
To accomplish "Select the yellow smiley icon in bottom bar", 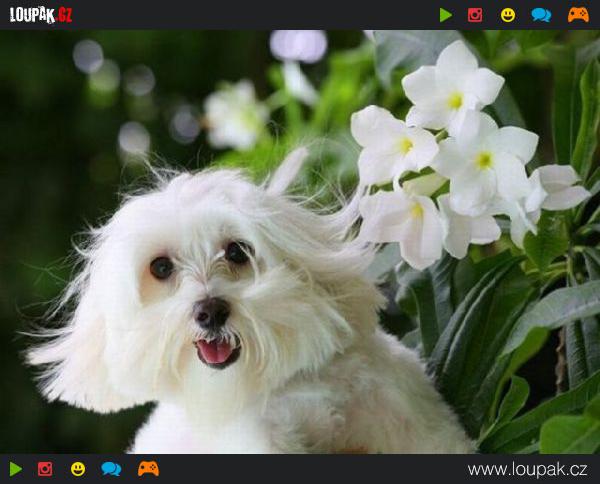I will pyautogui.click(x=78, y=469).
